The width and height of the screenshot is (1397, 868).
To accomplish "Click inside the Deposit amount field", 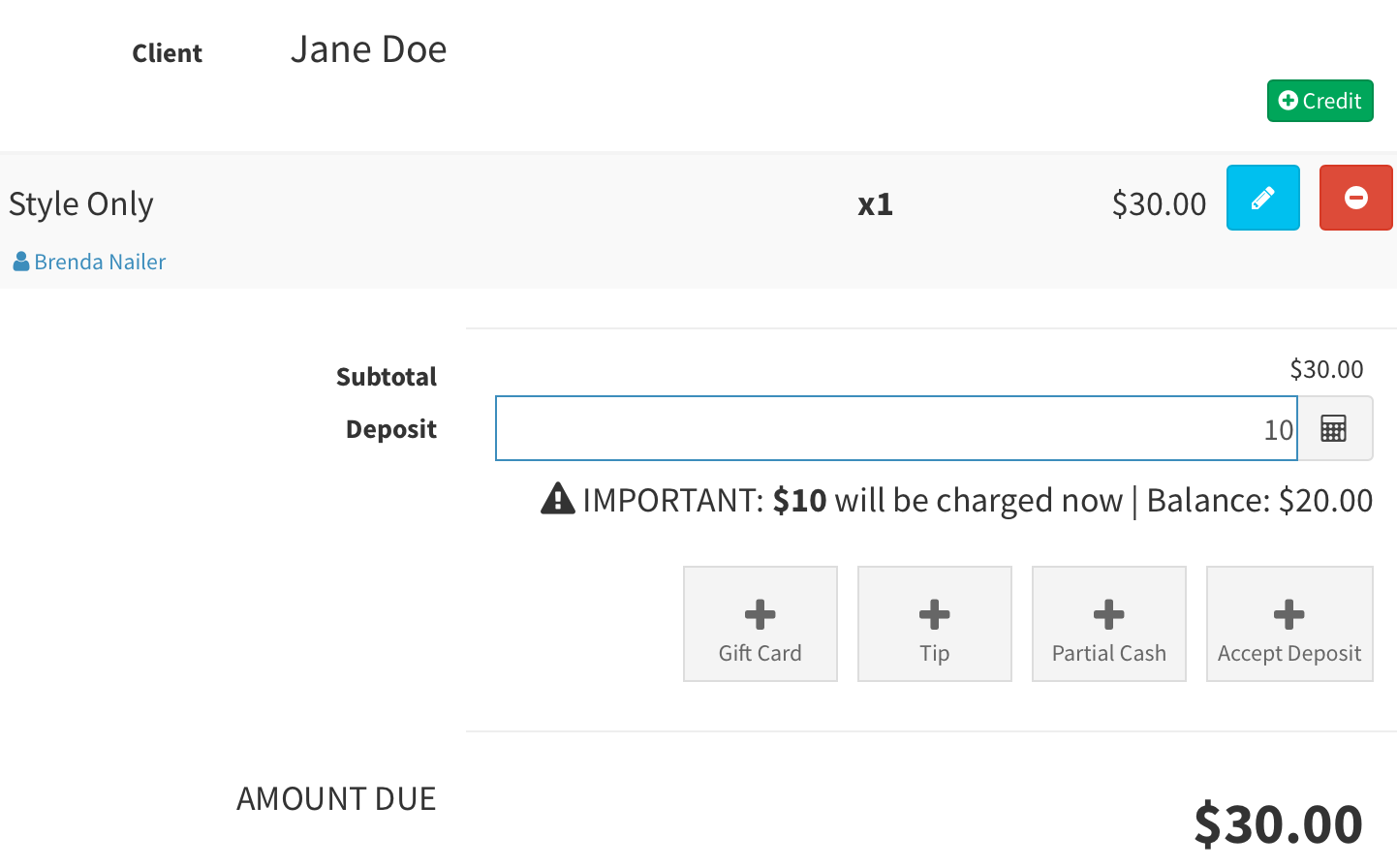I will 895,428.
